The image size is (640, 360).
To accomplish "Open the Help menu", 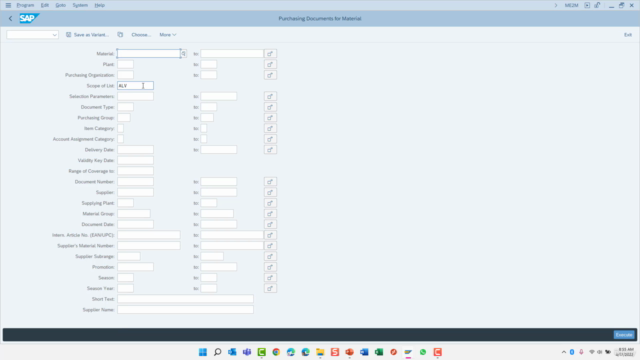I will (100, 5).
